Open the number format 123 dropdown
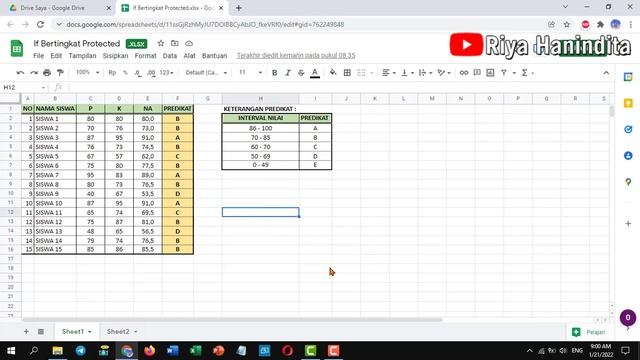 166,73
